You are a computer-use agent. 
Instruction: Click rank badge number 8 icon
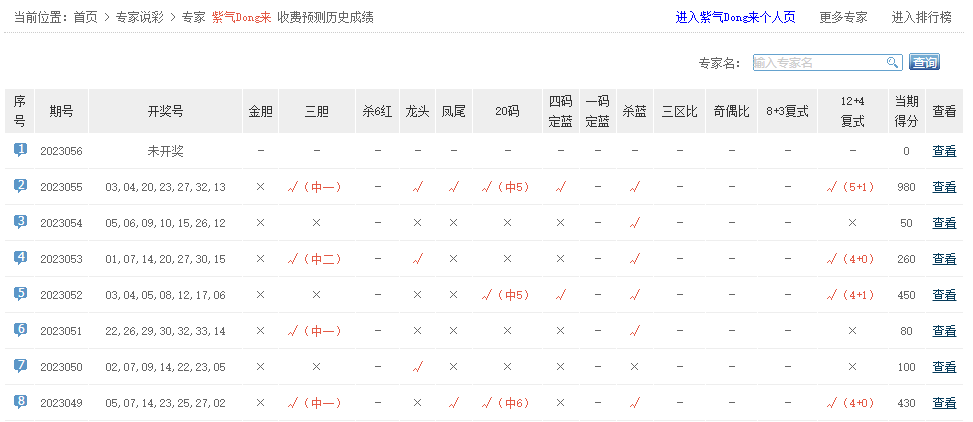pos(20,402)
